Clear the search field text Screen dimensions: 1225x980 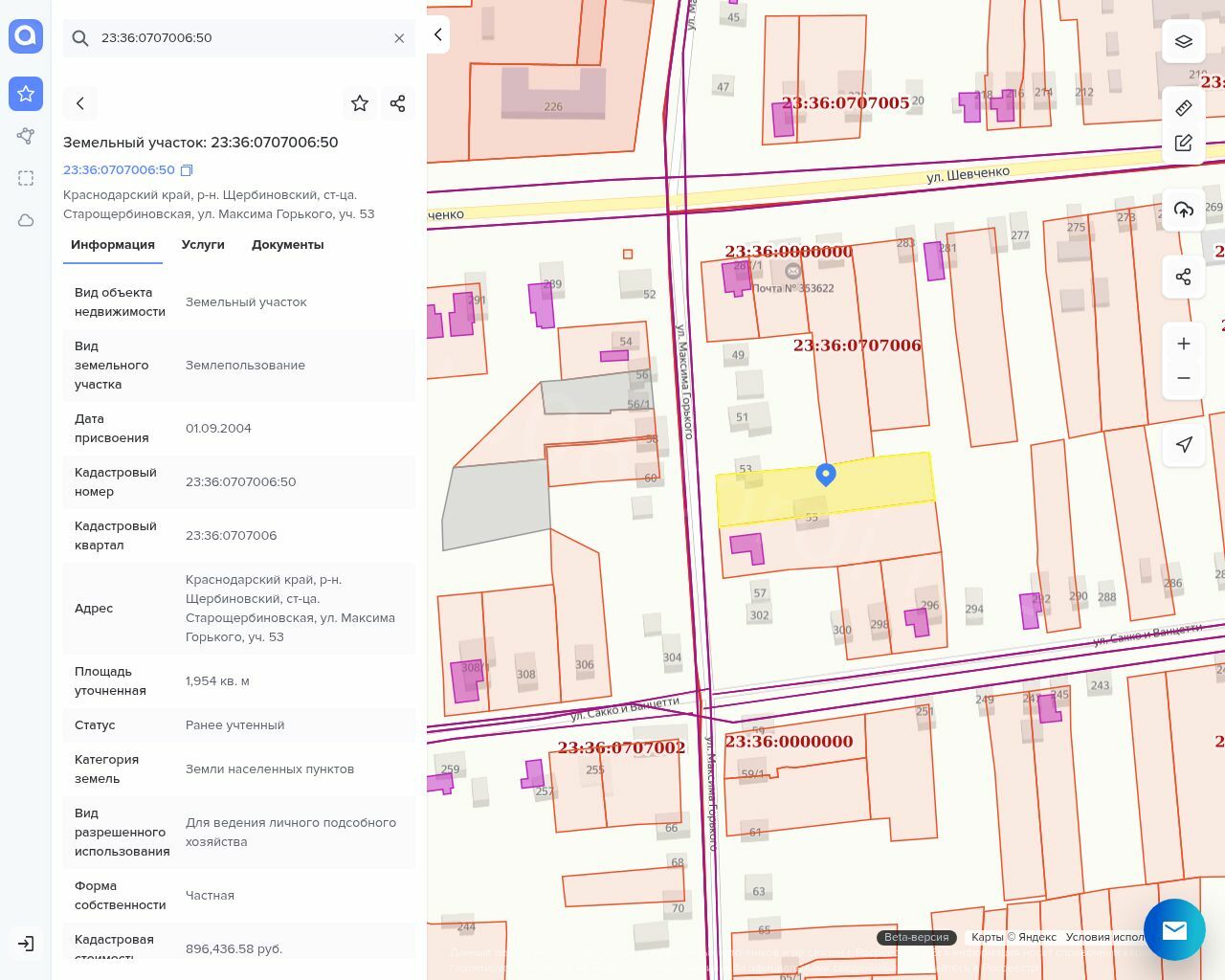point(399,38)
